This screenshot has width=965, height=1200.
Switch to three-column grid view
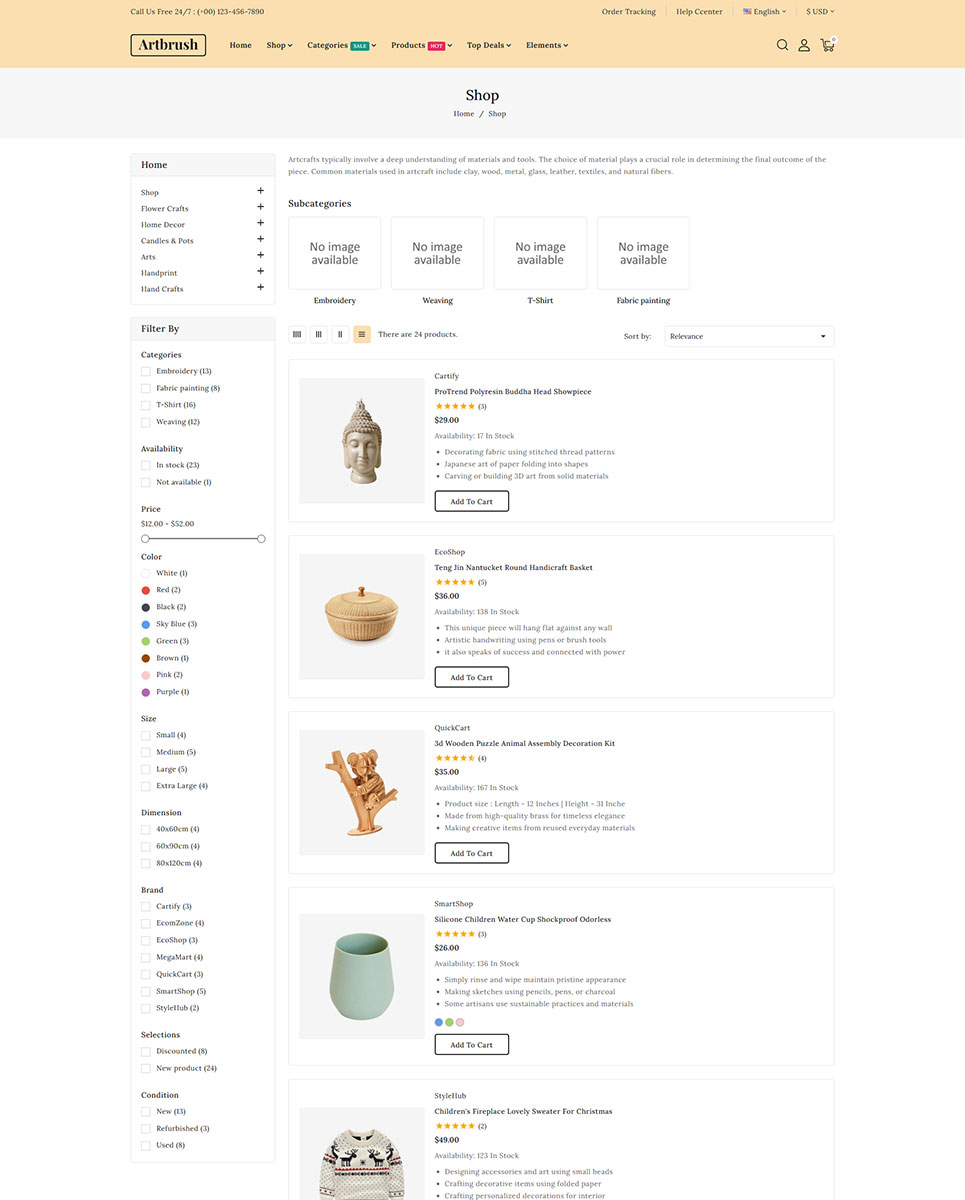[319, 335]
